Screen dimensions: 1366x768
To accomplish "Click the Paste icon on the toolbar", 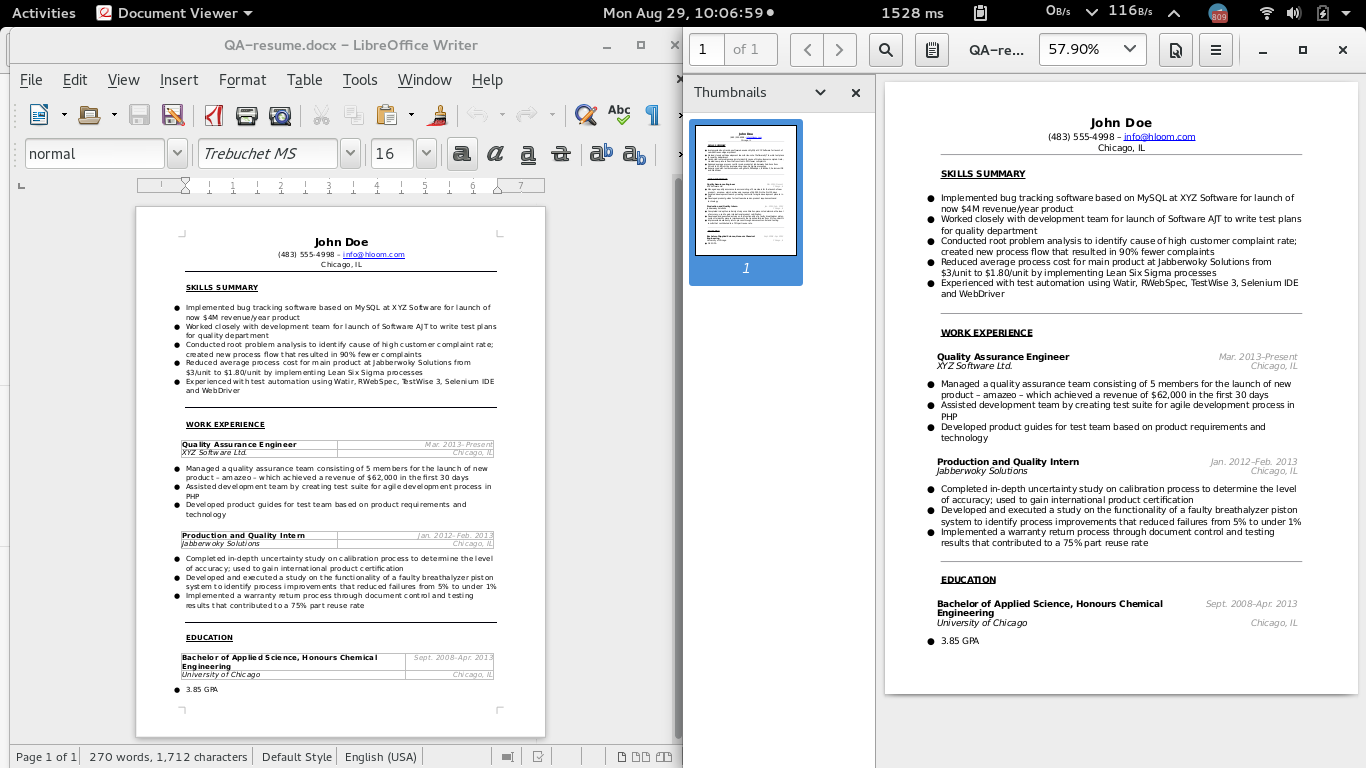I will (385, 114).
